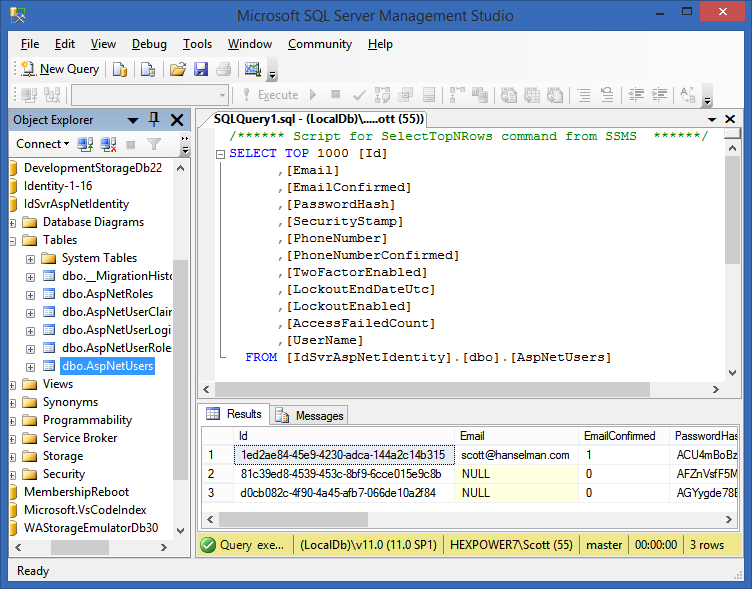This screenshot has width=752, height=589.
Task: Expand the dbo.AspNetUsers table node
Action: point(30,367)
